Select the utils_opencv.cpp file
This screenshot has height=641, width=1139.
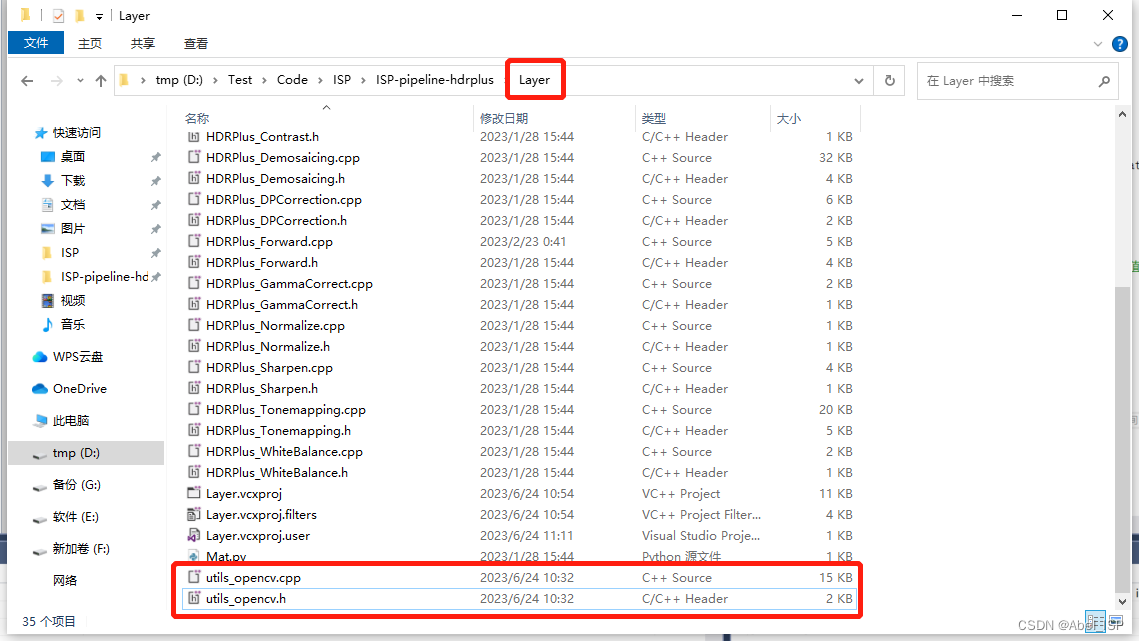[x=251, y=577]
